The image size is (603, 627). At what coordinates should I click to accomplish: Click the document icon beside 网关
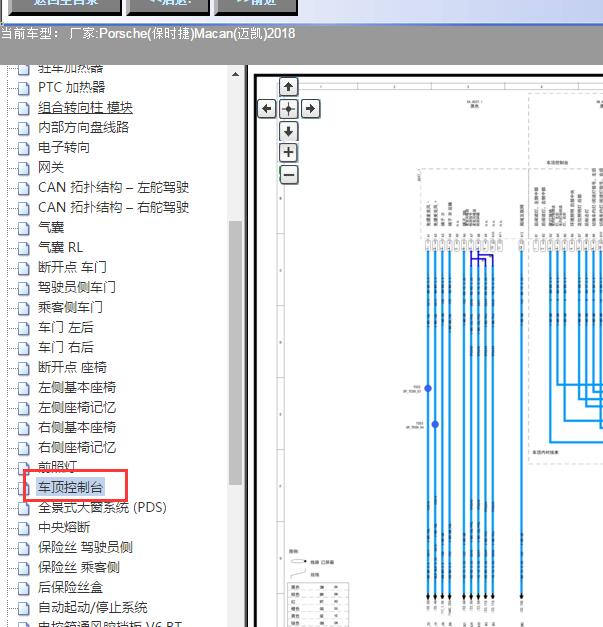(24, 168)
